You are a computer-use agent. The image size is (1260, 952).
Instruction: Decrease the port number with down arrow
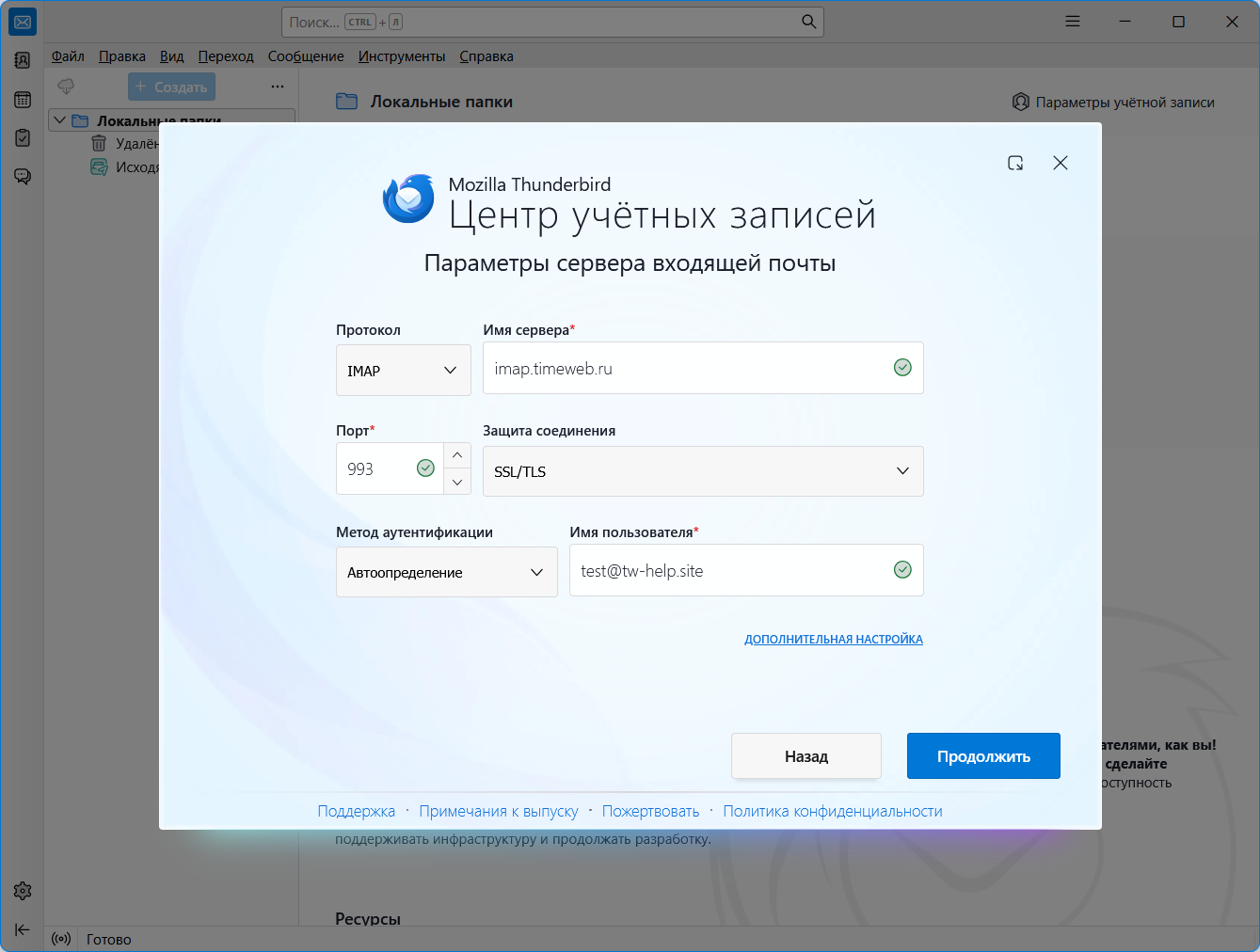tap(457, 482)
